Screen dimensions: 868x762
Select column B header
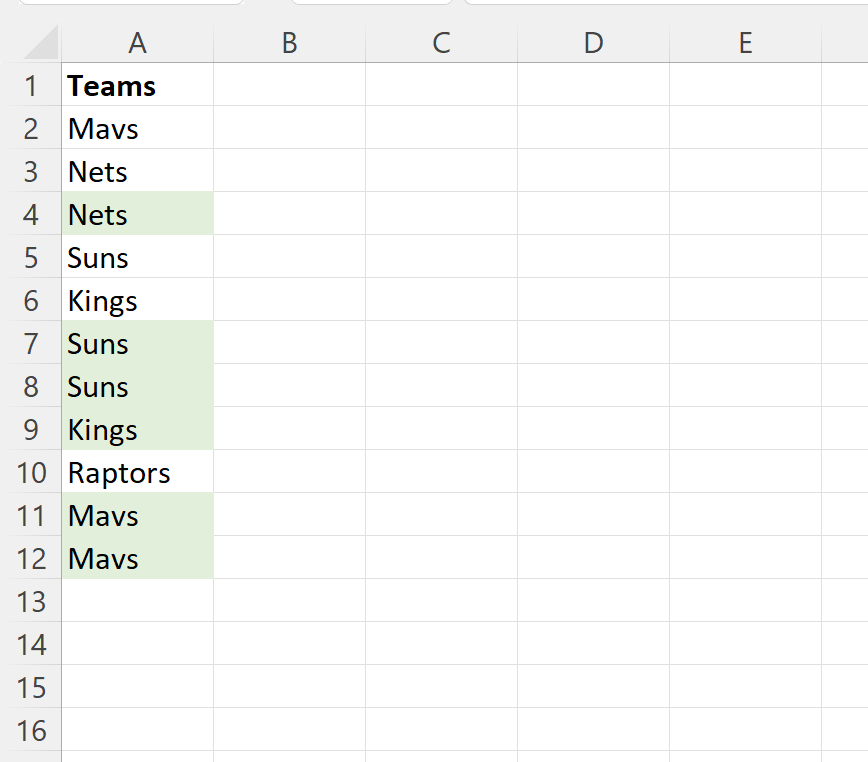[x=290, y=43]
